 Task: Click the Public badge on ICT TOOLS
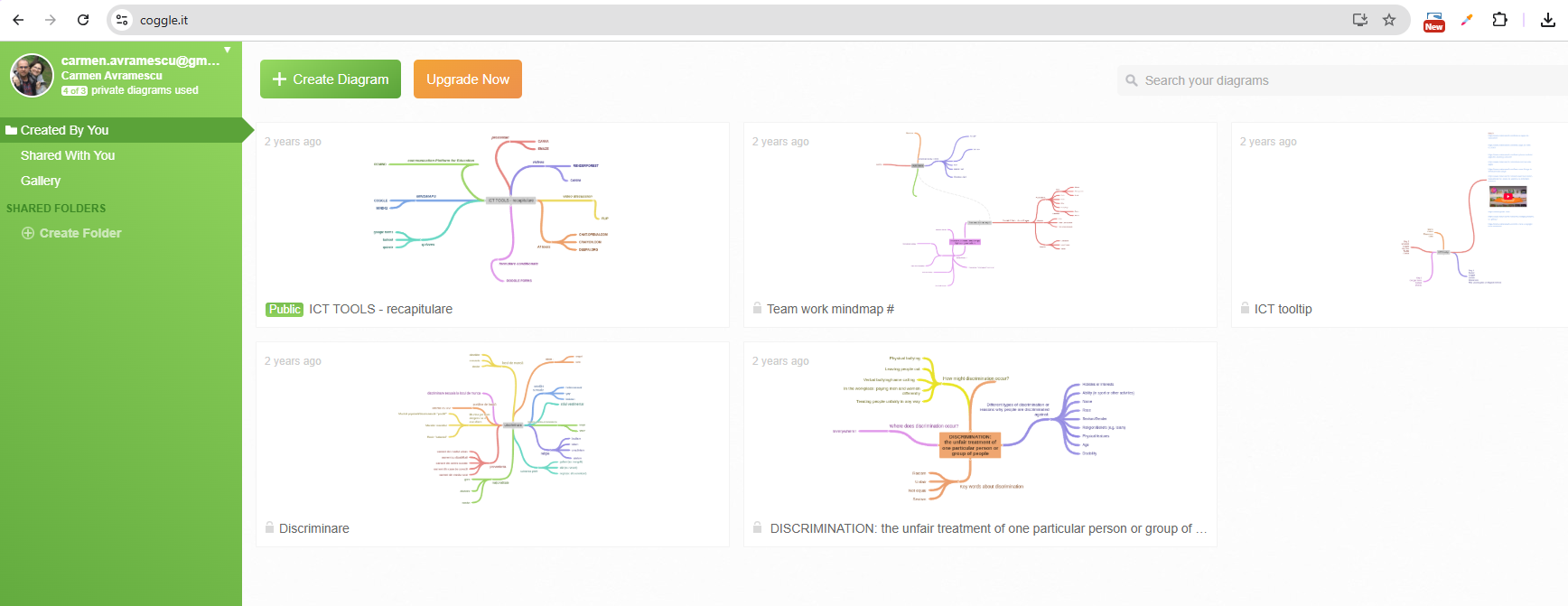[285, 309]
